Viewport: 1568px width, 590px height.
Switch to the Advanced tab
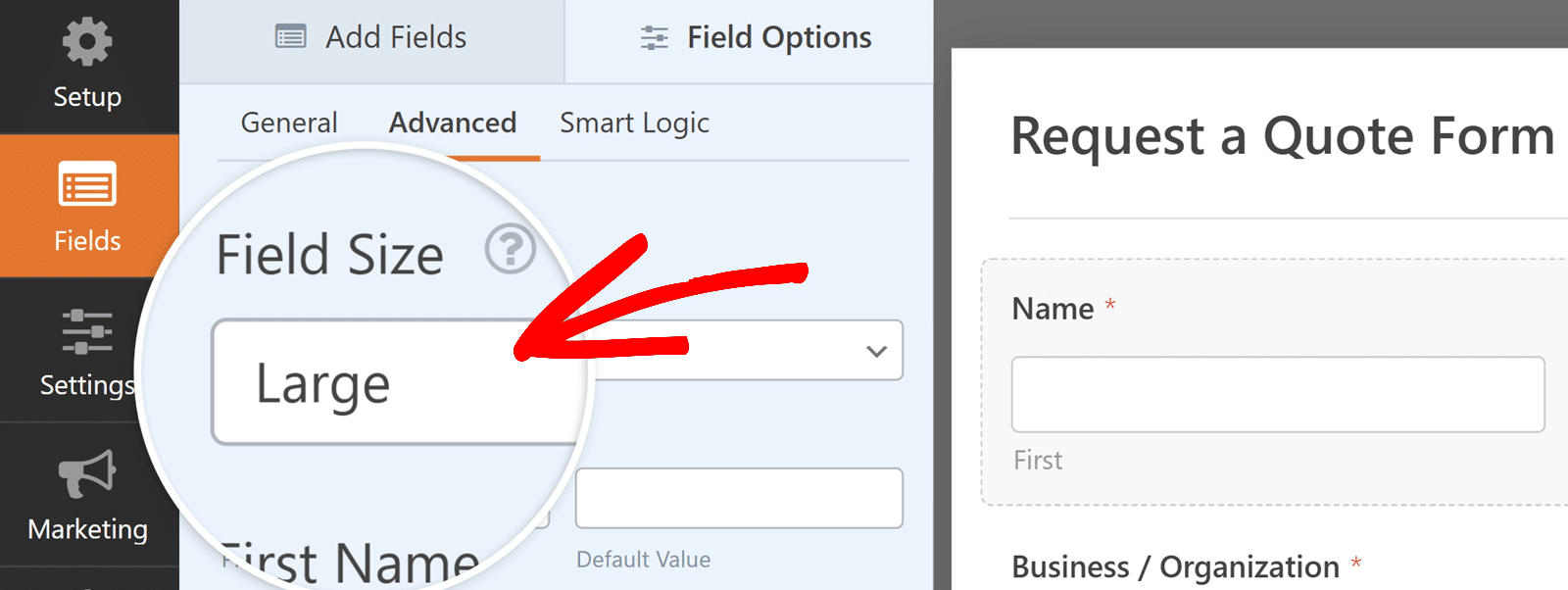click(452, 123)
